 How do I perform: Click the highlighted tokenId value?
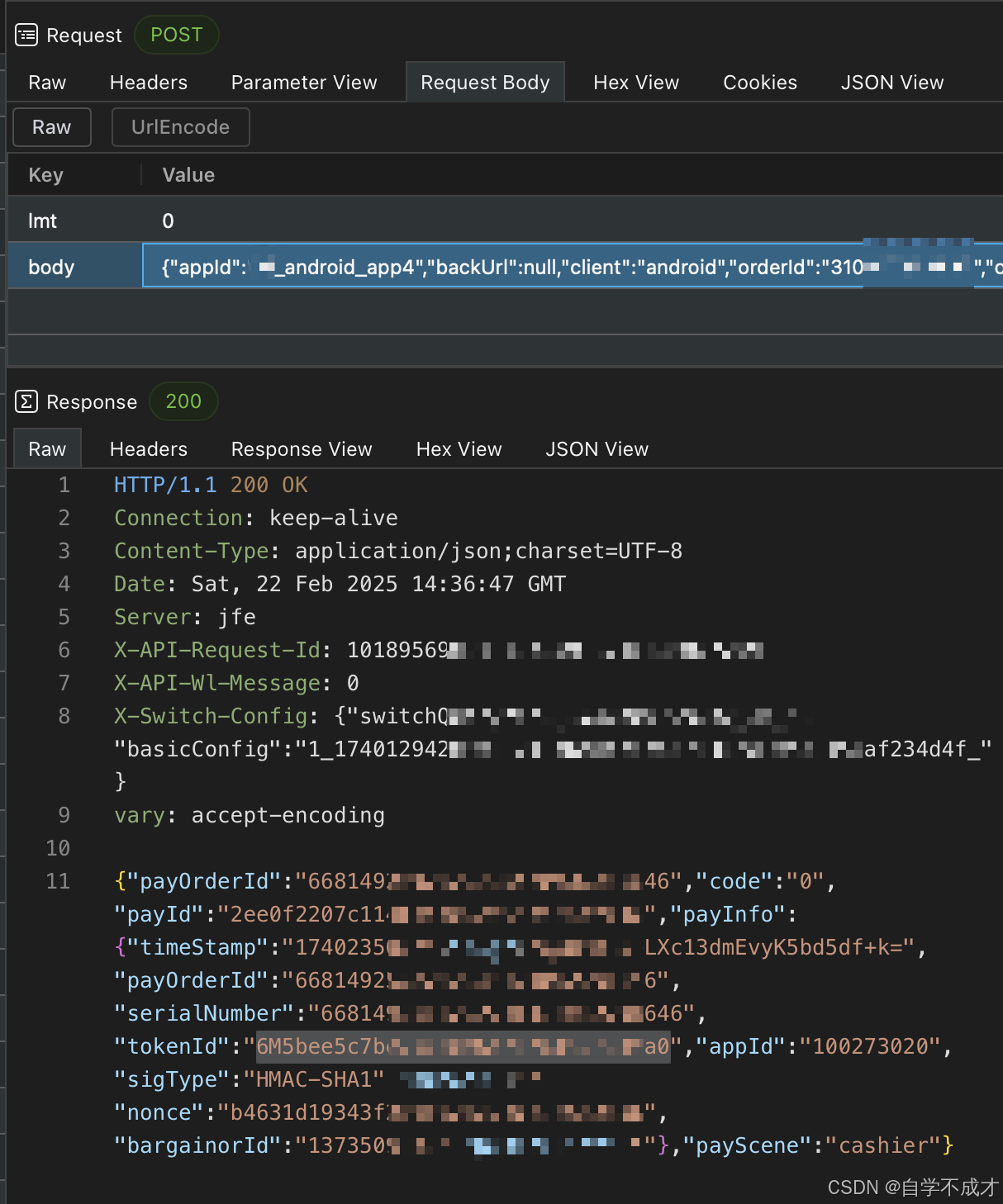click(x=463, y=1046)
